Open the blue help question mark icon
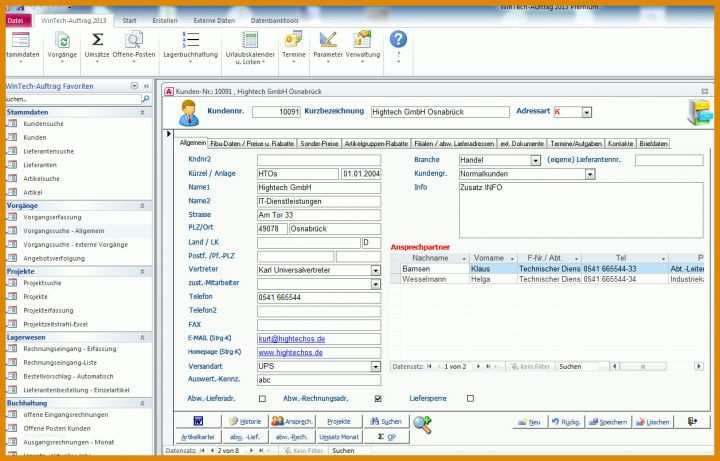This screenshot has height=461, width=720. click(398, 39)
